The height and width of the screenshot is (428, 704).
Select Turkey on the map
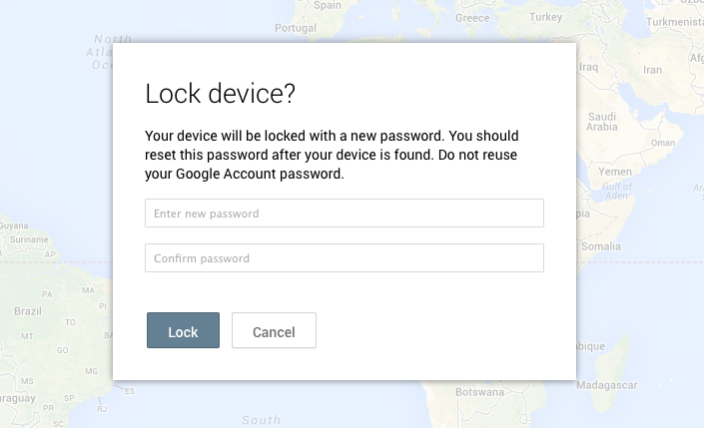(x=546, y=17)
